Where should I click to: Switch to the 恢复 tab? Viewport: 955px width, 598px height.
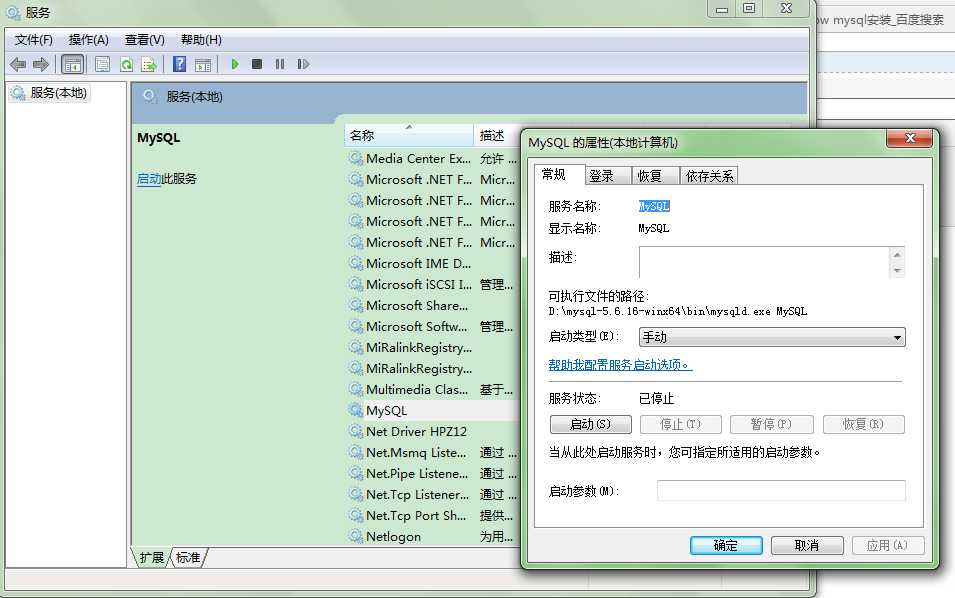(x=655, y=175)
